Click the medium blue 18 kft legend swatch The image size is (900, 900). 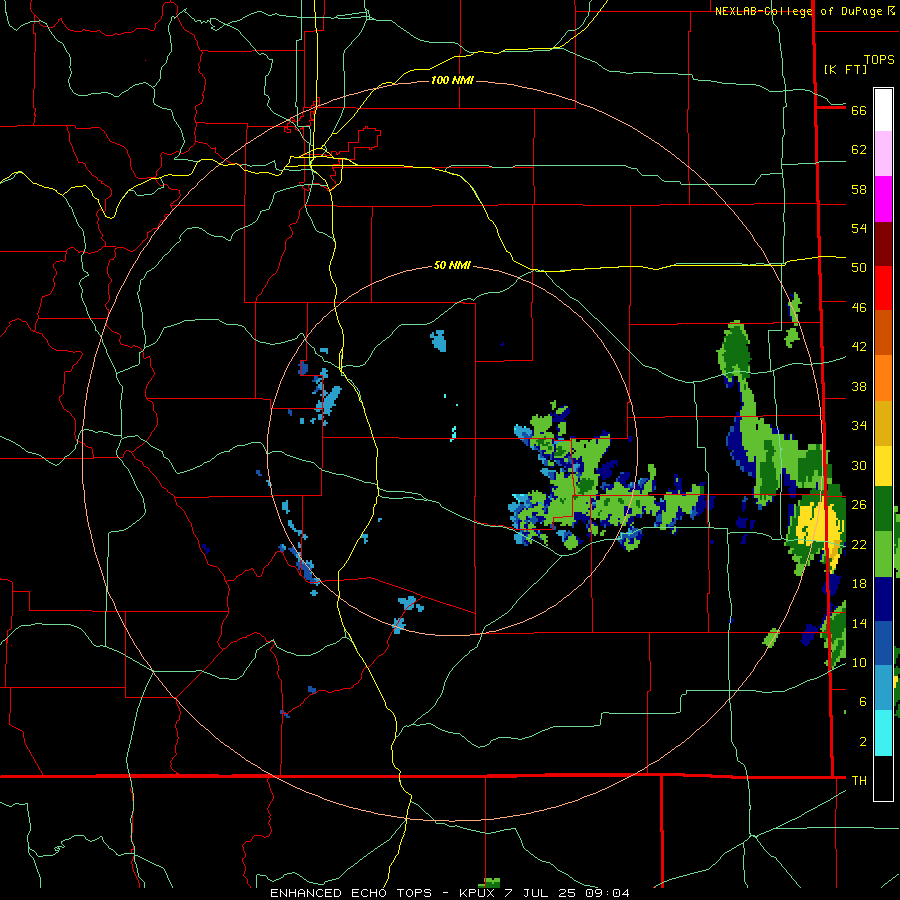pyautogui.click(x=883, y=643)
